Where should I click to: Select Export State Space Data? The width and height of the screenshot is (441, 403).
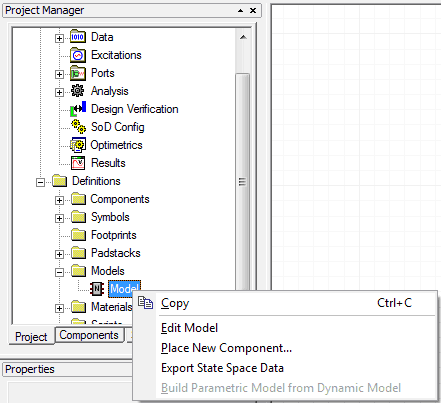[285, 368]
